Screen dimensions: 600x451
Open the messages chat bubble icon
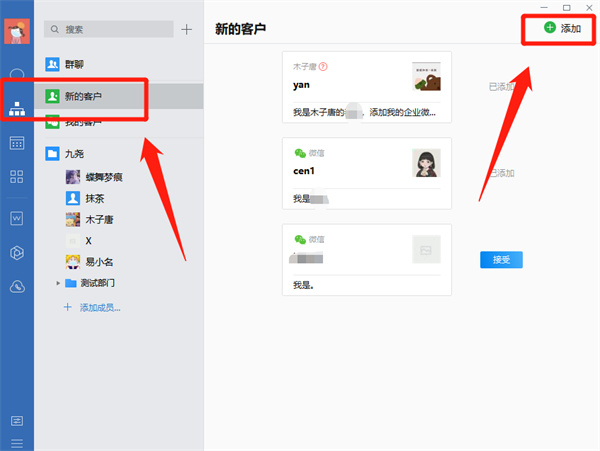17,74
